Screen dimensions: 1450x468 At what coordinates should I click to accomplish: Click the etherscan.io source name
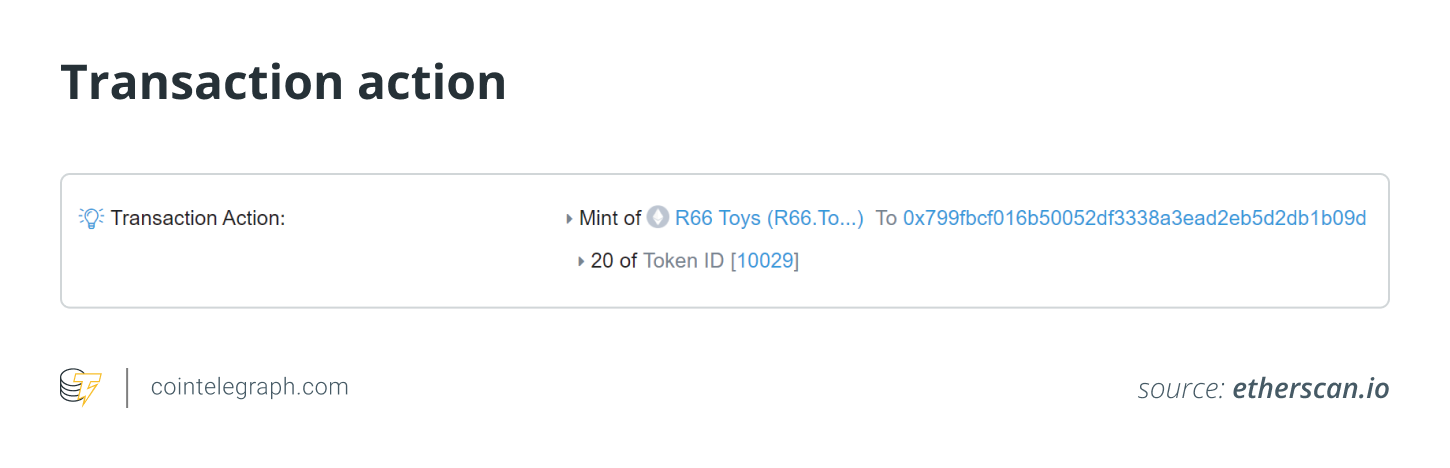[1310, 389]
